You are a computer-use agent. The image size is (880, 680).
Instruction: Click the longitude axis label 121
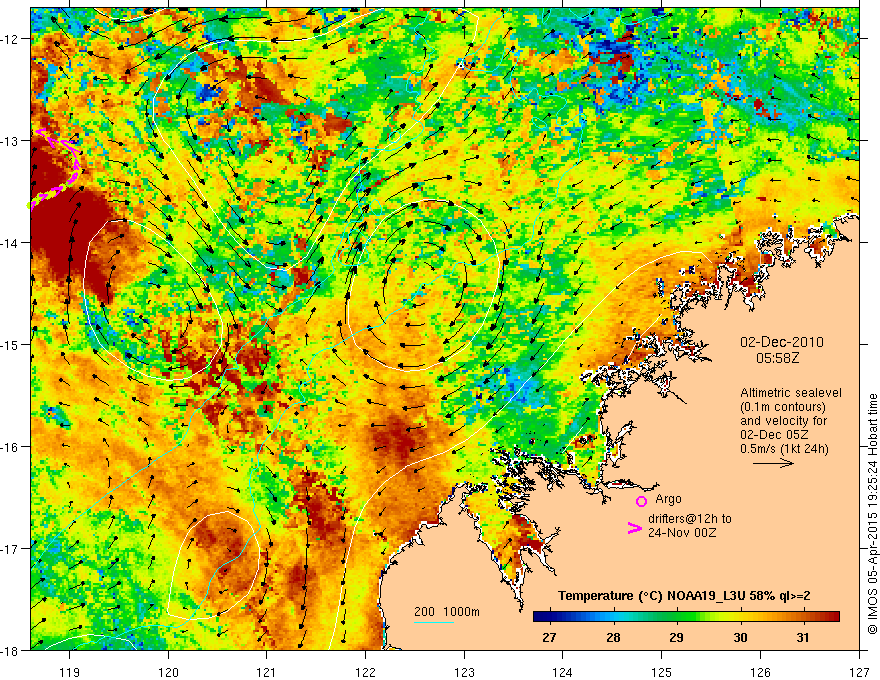click(x=267, y=672)
